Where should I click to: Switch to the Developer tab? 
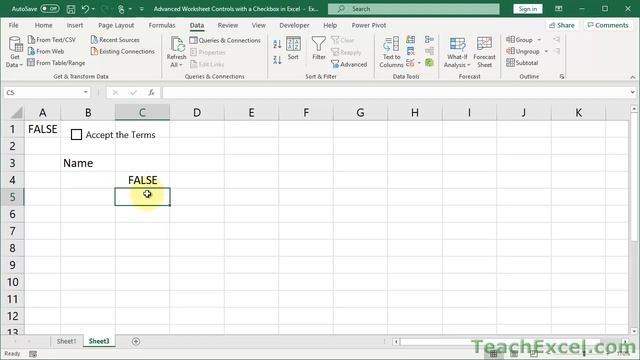click(x=294, y=25)
